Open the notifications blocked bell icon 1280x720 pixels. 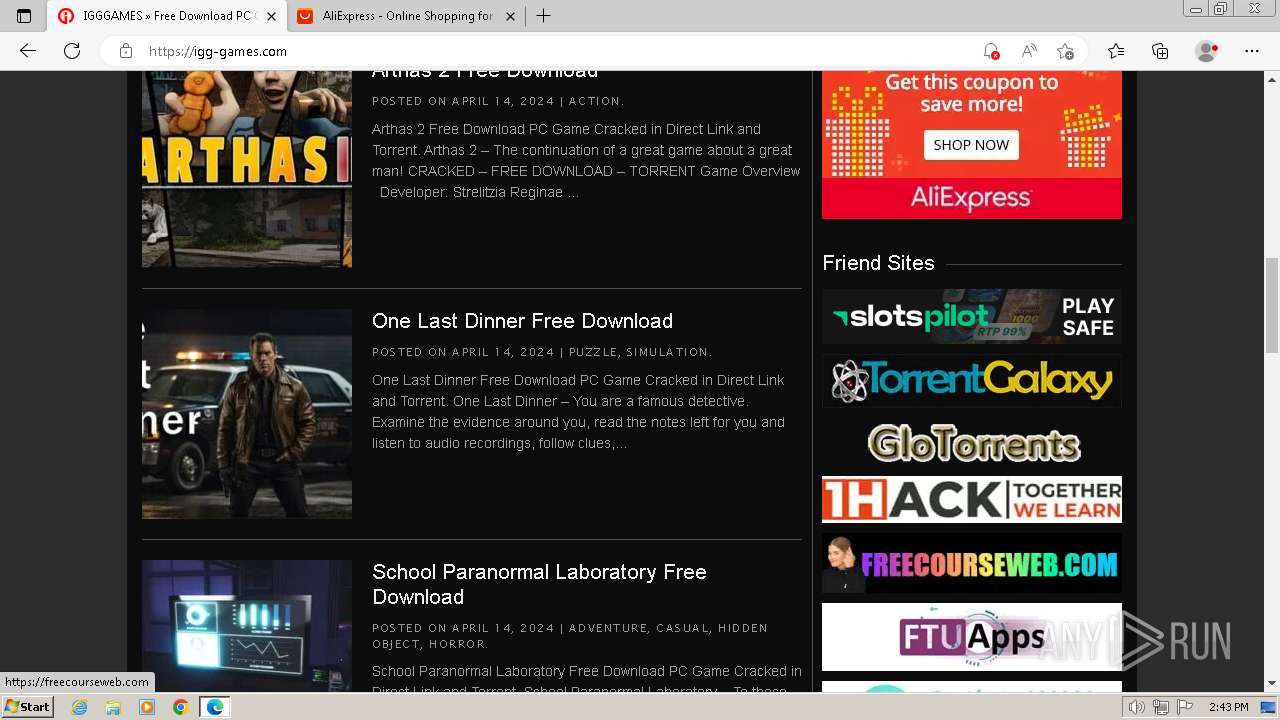tap(991, 51)
